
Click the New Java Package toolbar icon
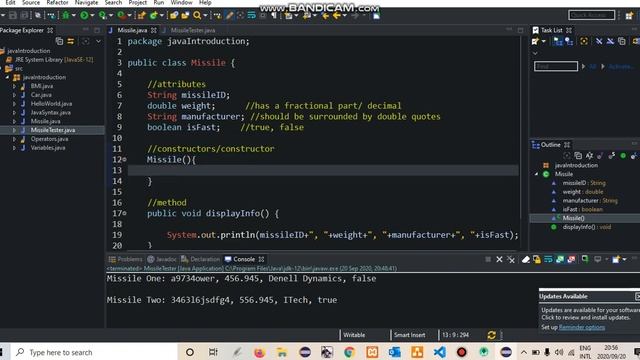point(141,16)
